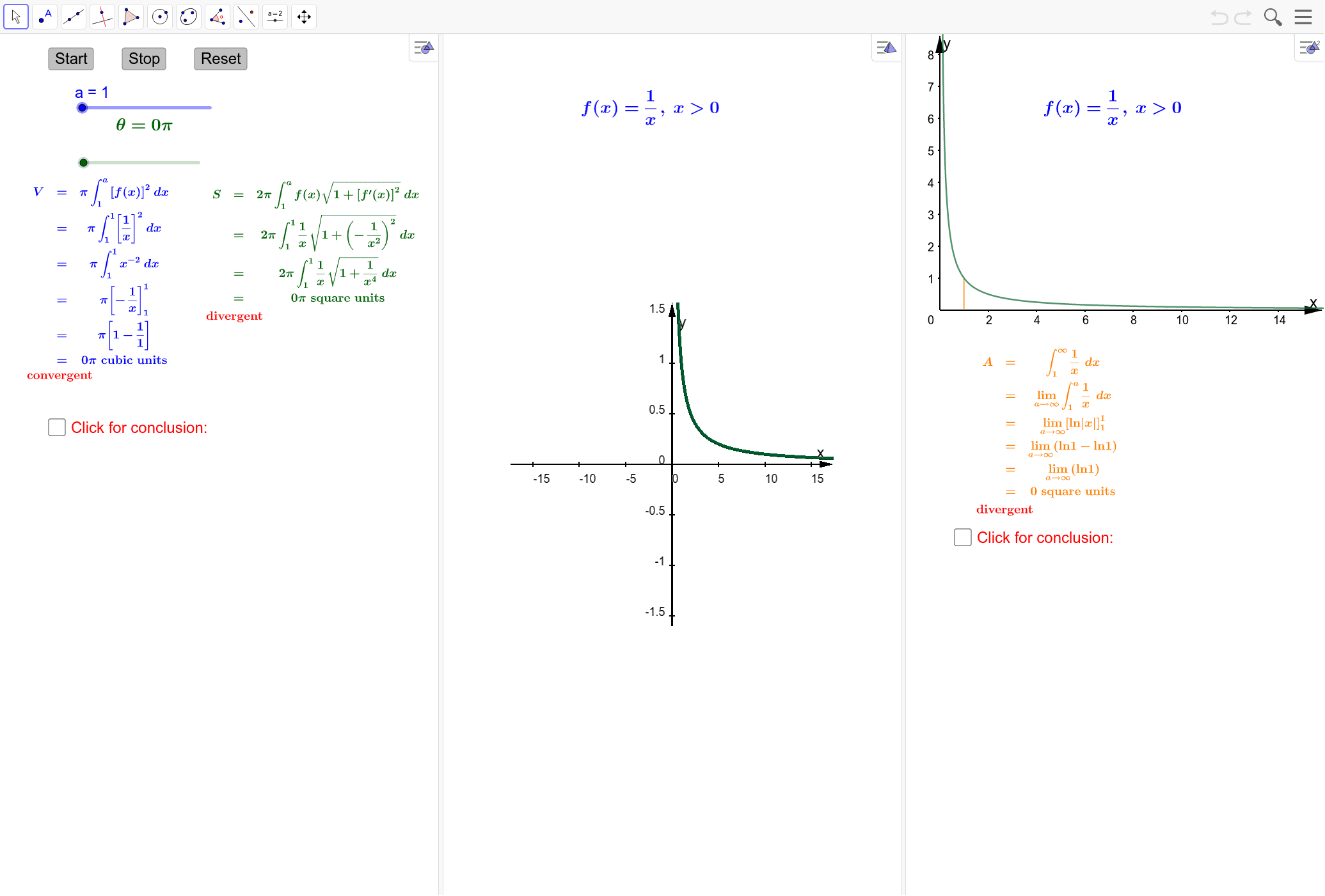Screen dimensions: 1325x896
Task: Open style bar of right graphics panel
Action: point(1310,47)
